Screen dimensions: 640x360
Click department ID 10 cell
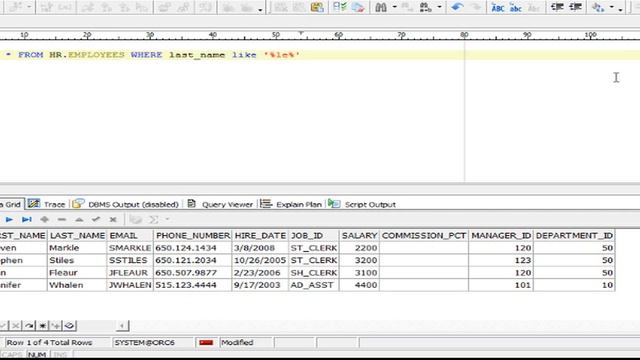click(x=574, y=285)
